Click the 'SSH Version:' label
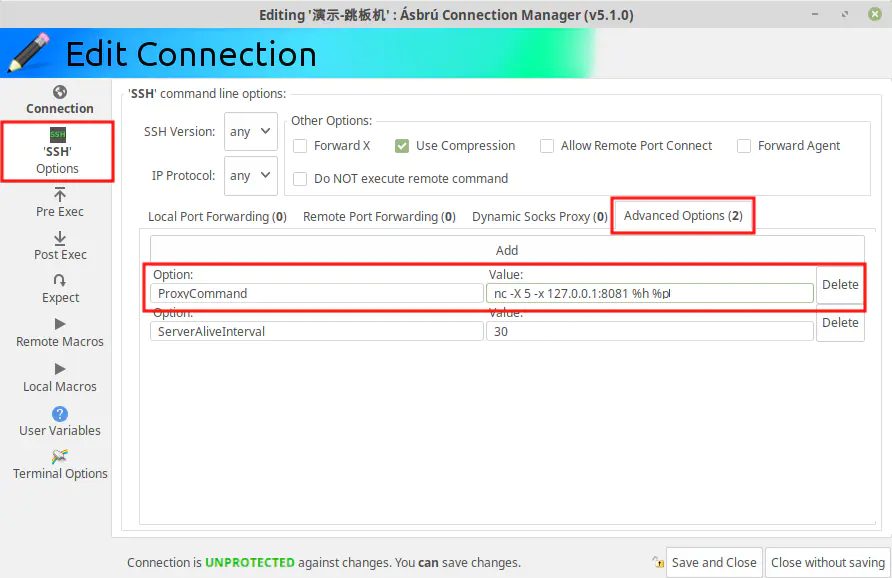Image resolution: width=892 pixels, height=578 pixels. coord(179,131)
